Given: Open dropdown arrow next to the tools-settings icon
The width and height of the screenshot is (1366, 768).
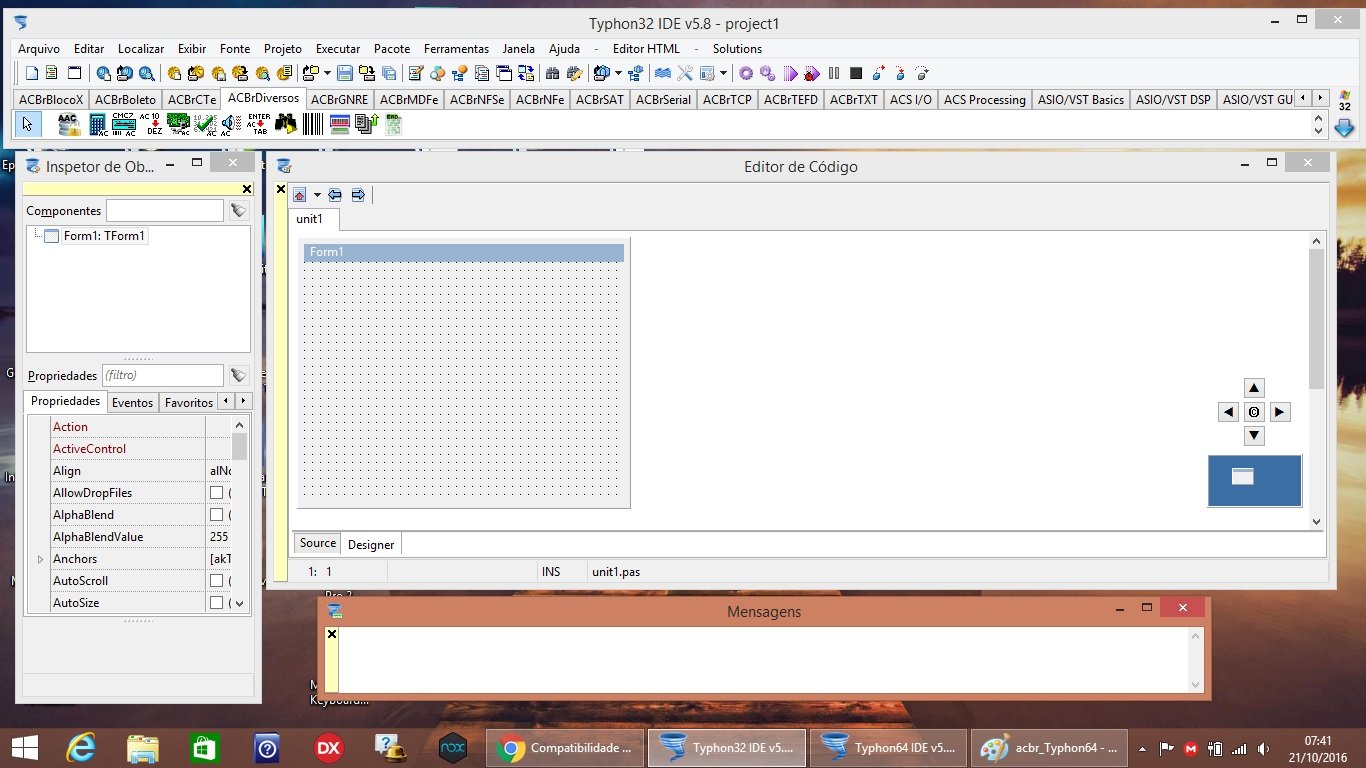Looking at the screenshot, I should tap(723, 73).
